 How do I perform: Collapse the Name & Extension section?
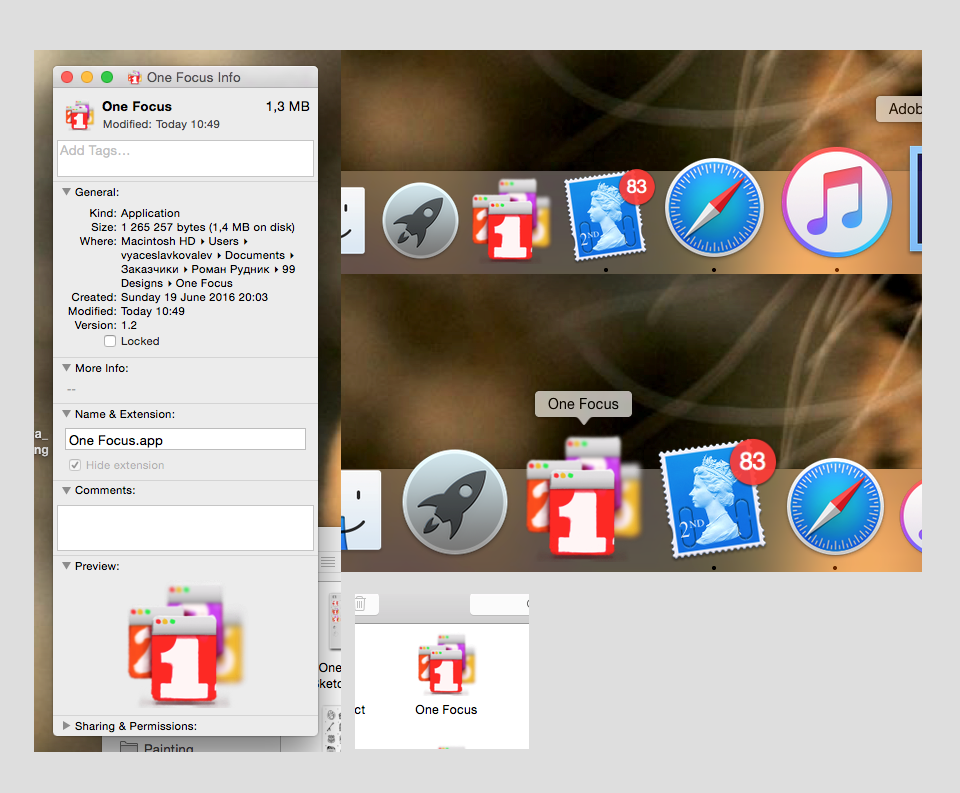coord(66,414)
